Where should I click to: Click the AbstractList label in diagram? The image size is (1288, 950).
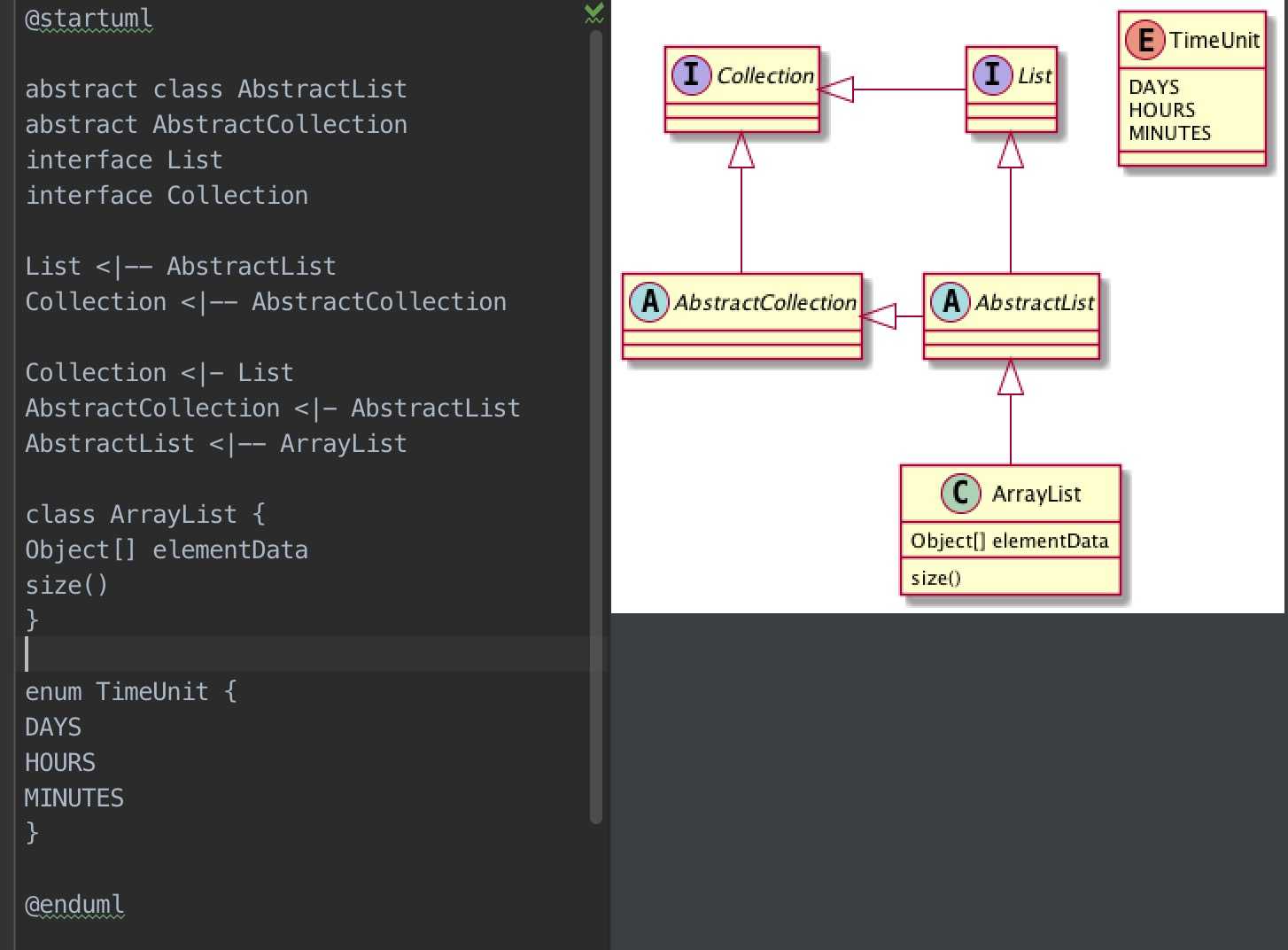(x=1035, y=302)
